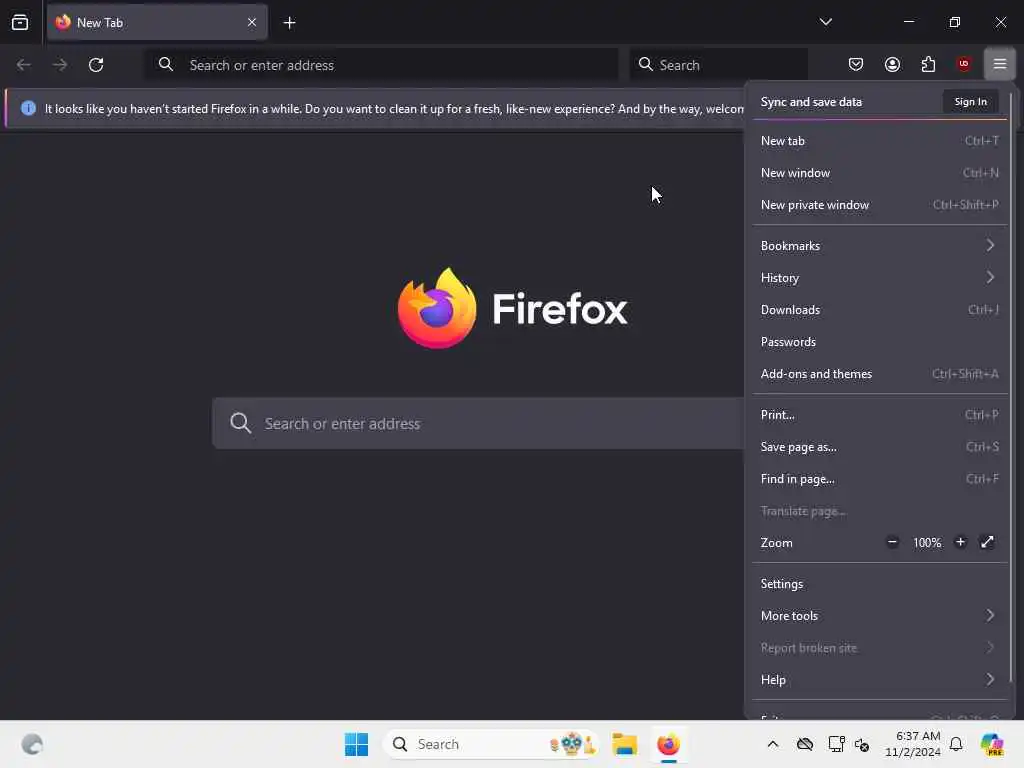Open the Save to Pocket icon

coord(856,64)
